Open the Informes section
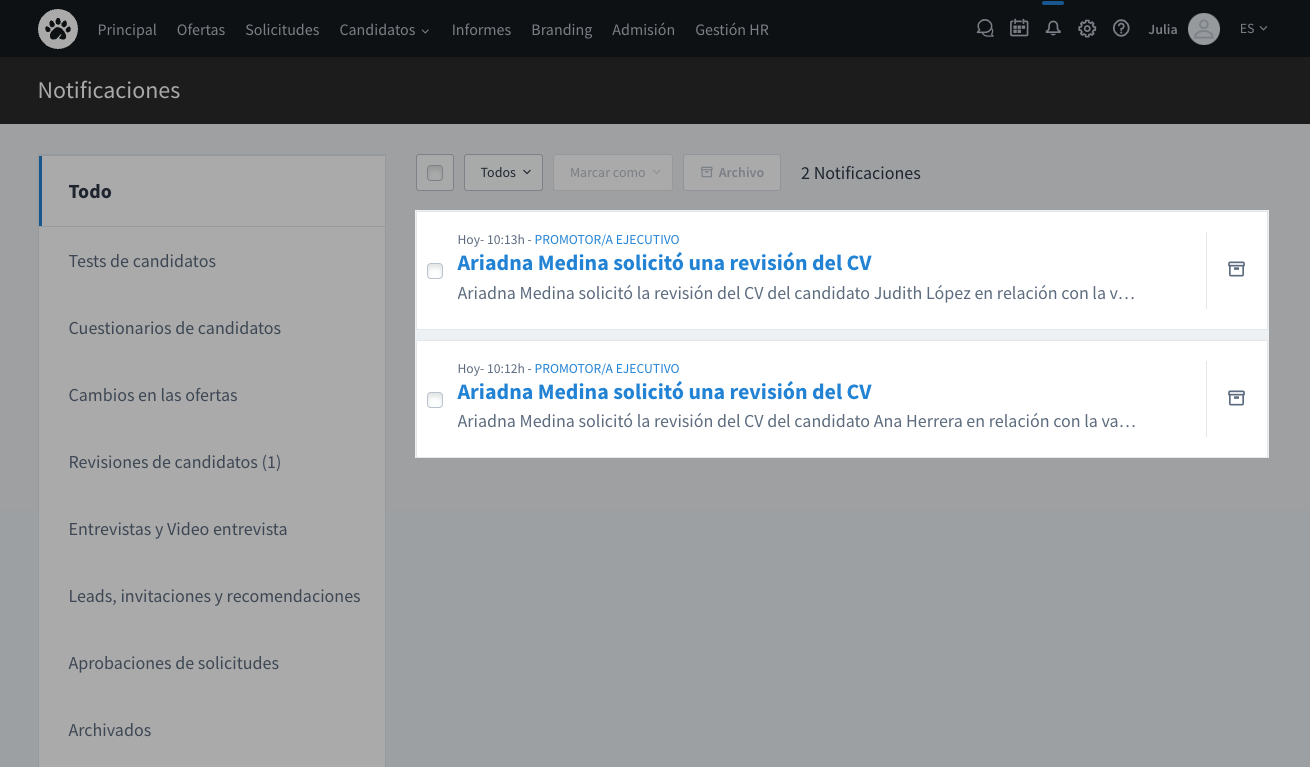The image size is (1310, 767). coord(481,29)
